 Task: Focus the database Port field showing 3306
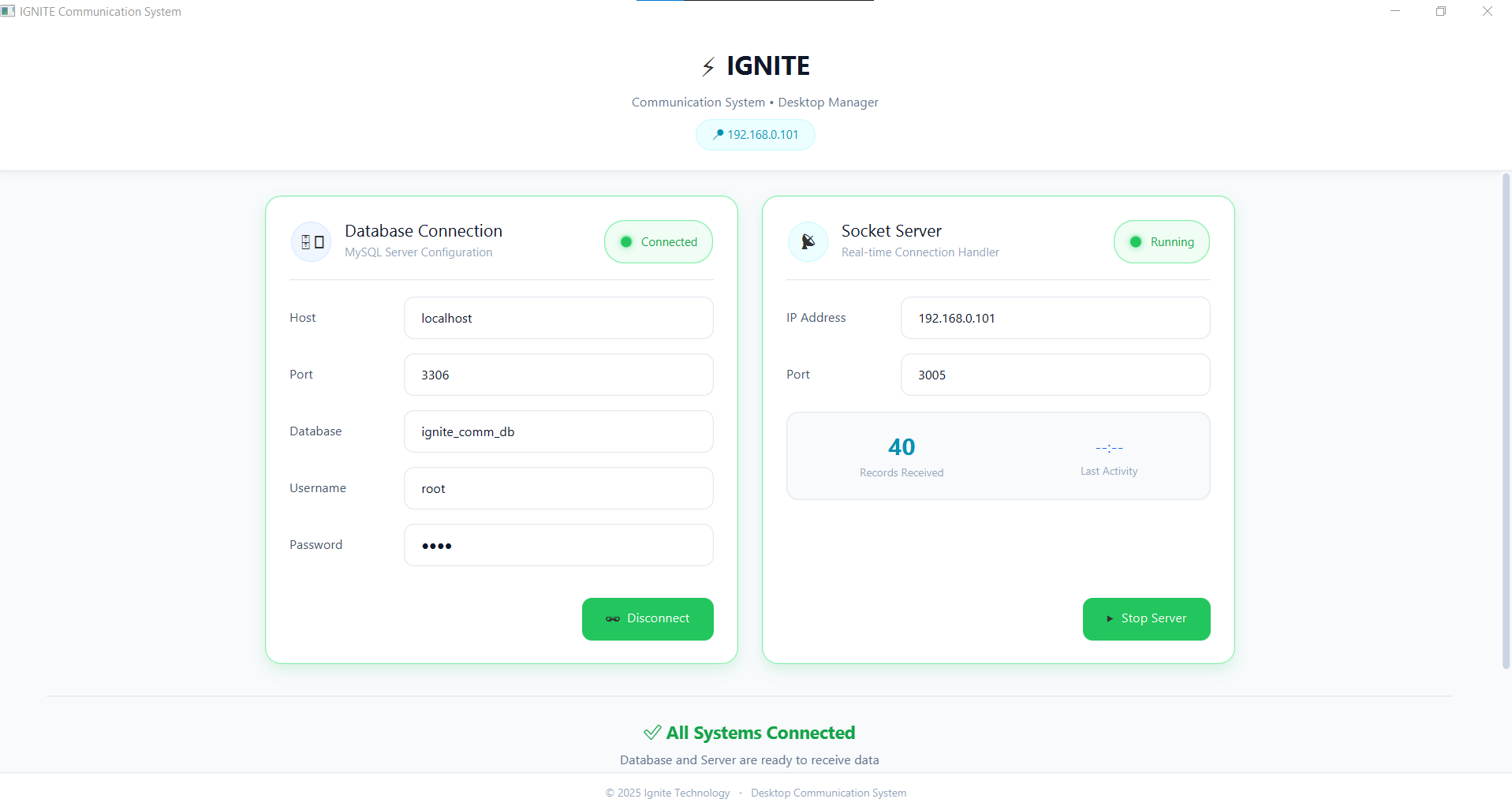[x=558, y=375]
